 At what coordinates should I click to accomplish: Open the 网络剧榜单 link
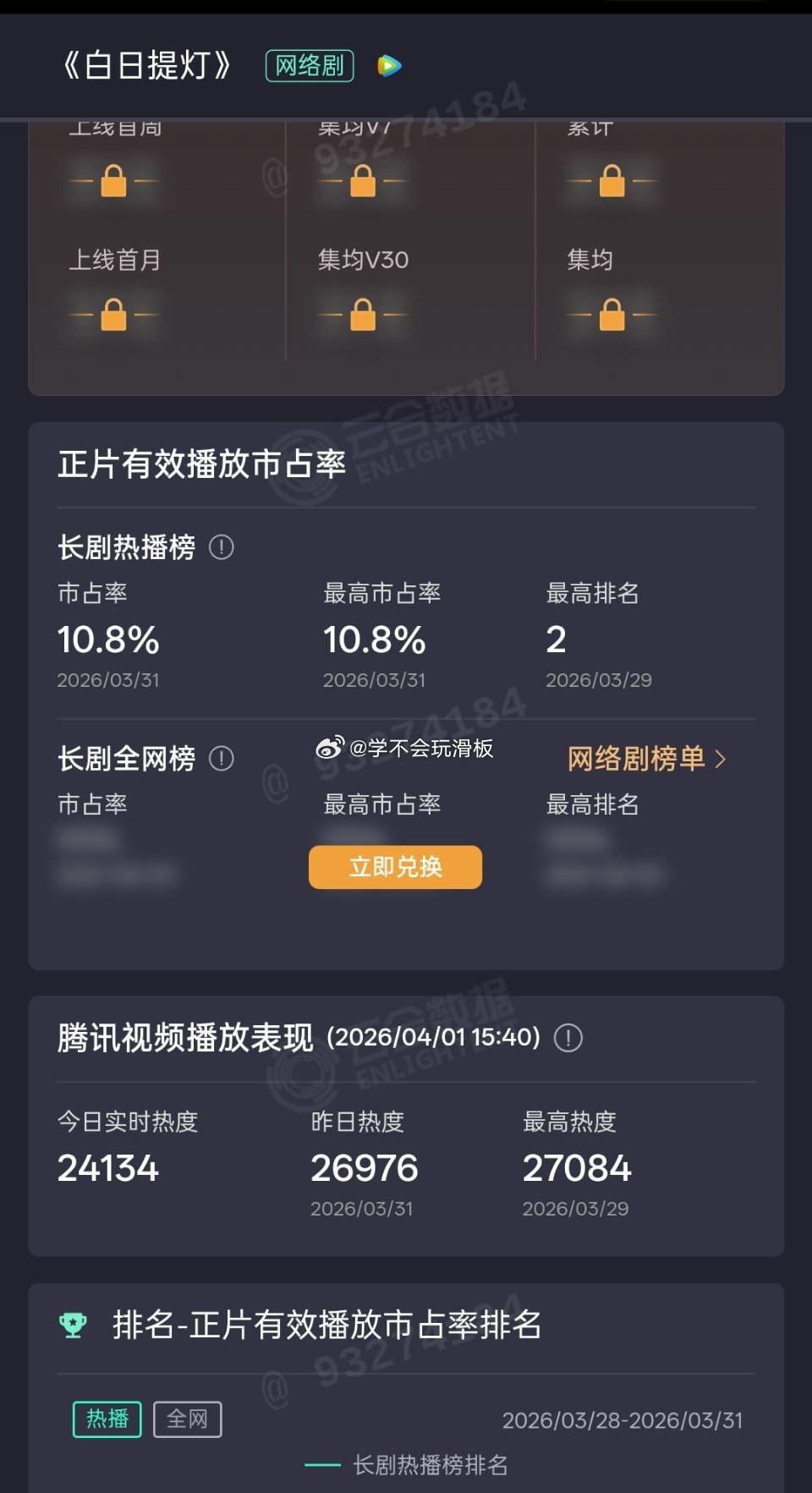[x=636, y=759]
